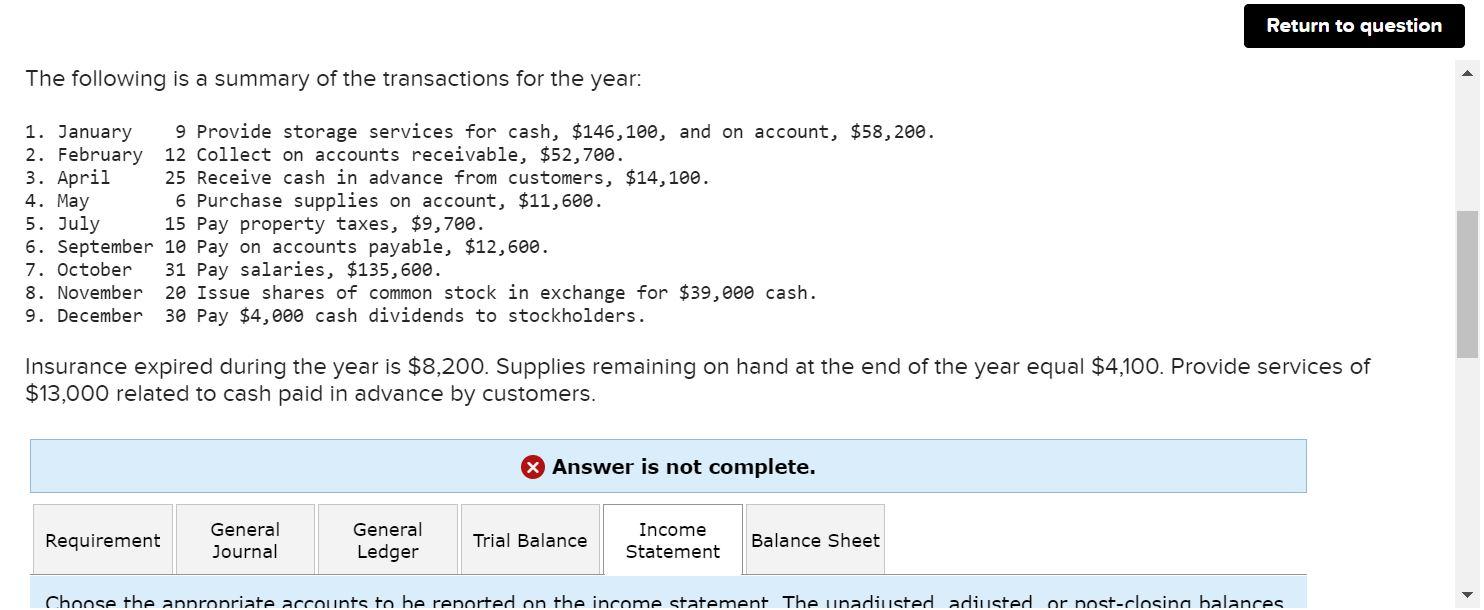The image size is (1484, 610).
Task: Switch to the Balance Sheet tab
Action: [x=814, y=540]
